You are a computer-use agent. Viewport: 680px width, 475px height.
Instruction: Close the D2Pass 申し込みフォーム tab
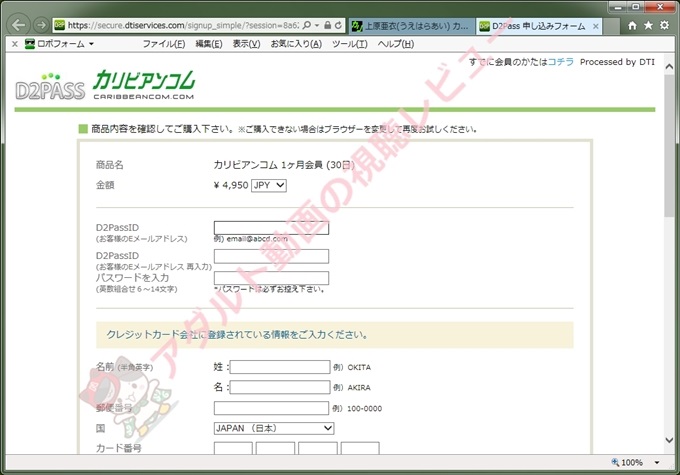pyautogui.click(x=596, y=26)
